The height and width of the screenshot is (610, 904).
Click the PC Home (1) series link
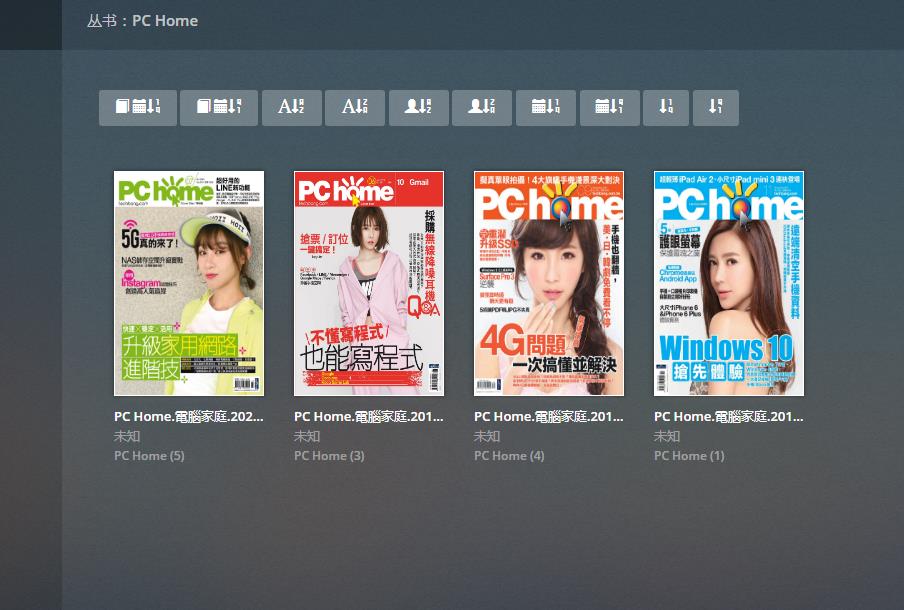coord(689,456)
